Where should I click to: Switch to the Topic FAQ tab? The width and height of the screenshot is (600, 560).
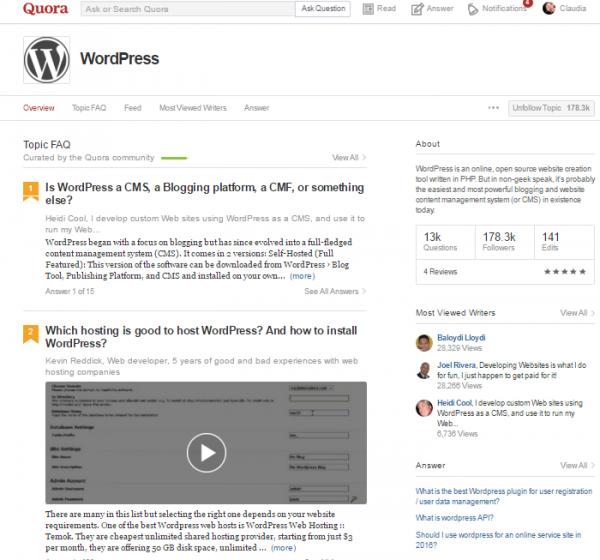pos(89,108)
